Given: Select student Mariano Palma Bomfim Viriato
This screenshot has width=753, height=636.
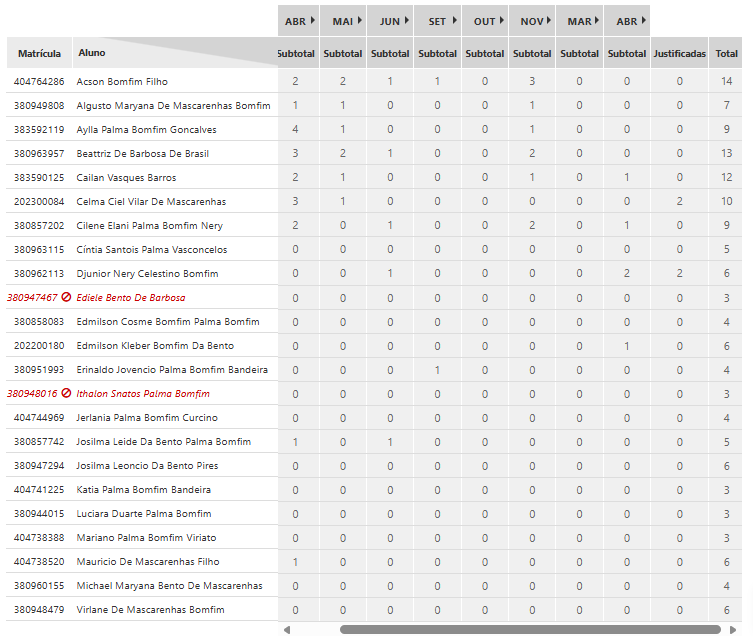Looking at the screenshot, I should (146, 538).
